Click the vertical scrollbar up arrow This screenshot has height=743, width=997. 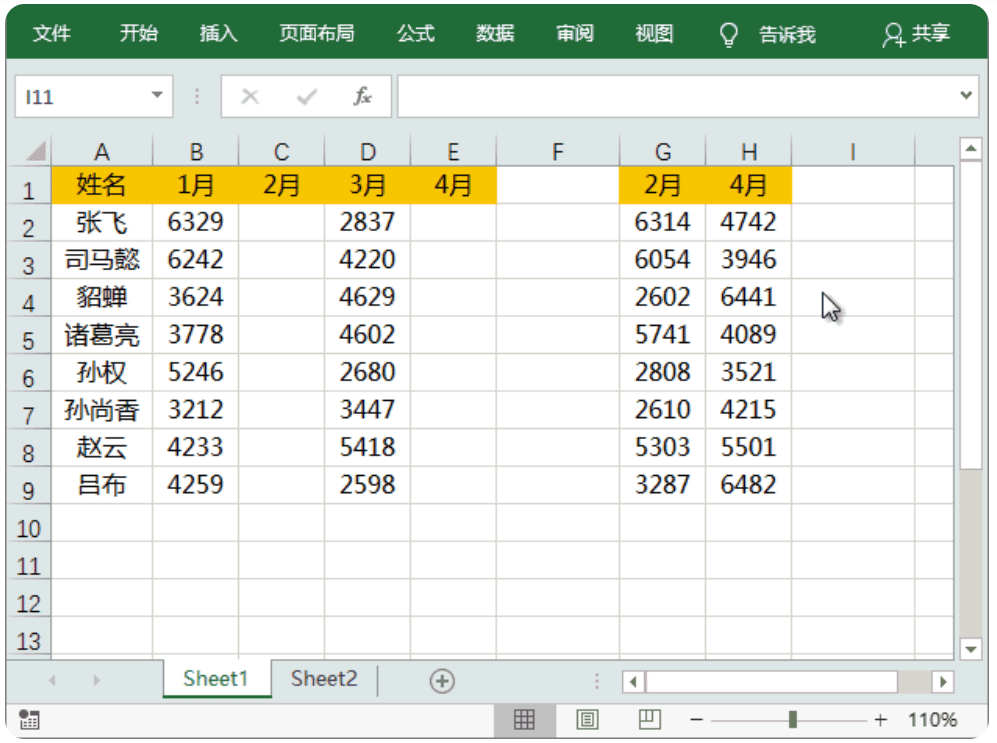[x=970, y=149]
